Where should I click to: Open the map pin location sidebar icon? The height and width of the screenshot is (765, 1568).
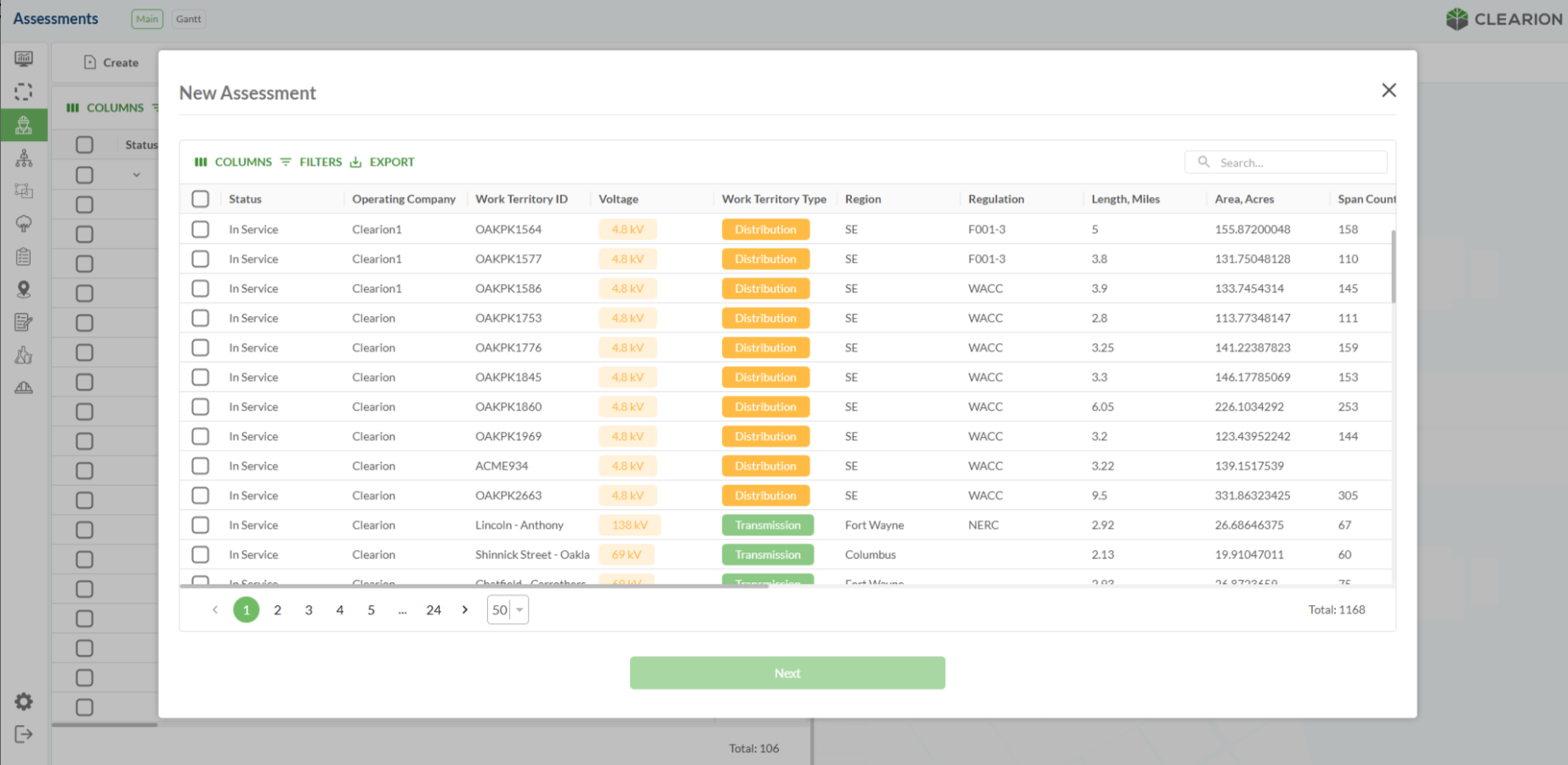(x=24, y=290)
